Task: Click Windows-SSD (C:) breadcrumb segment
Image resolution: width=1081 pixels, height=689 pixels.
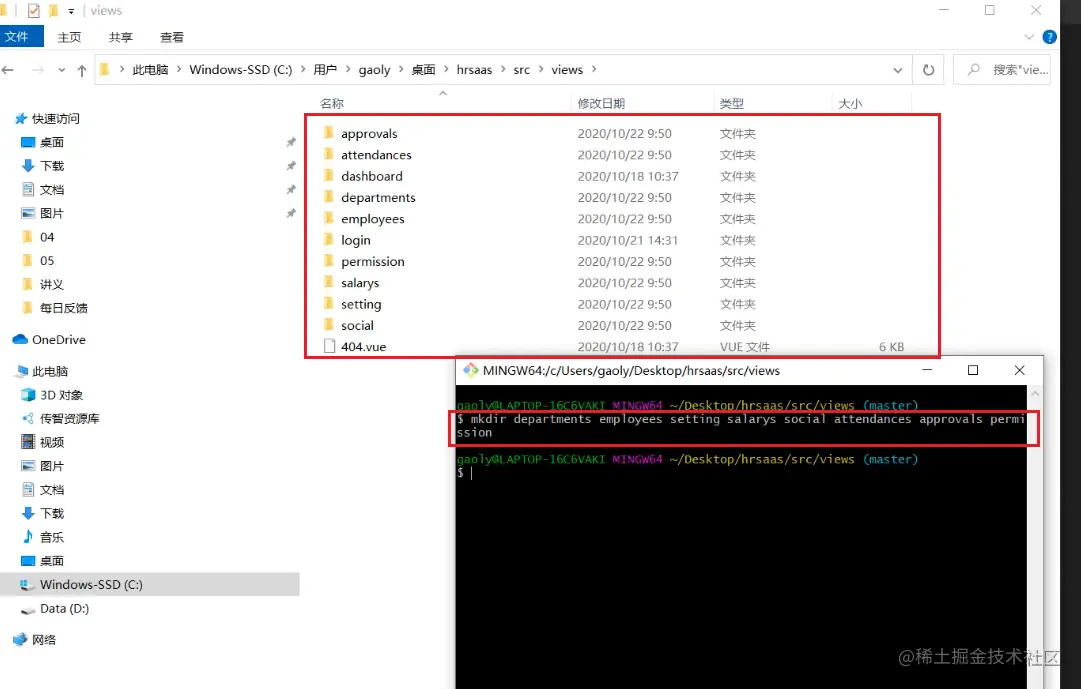Action: [241, 70]
